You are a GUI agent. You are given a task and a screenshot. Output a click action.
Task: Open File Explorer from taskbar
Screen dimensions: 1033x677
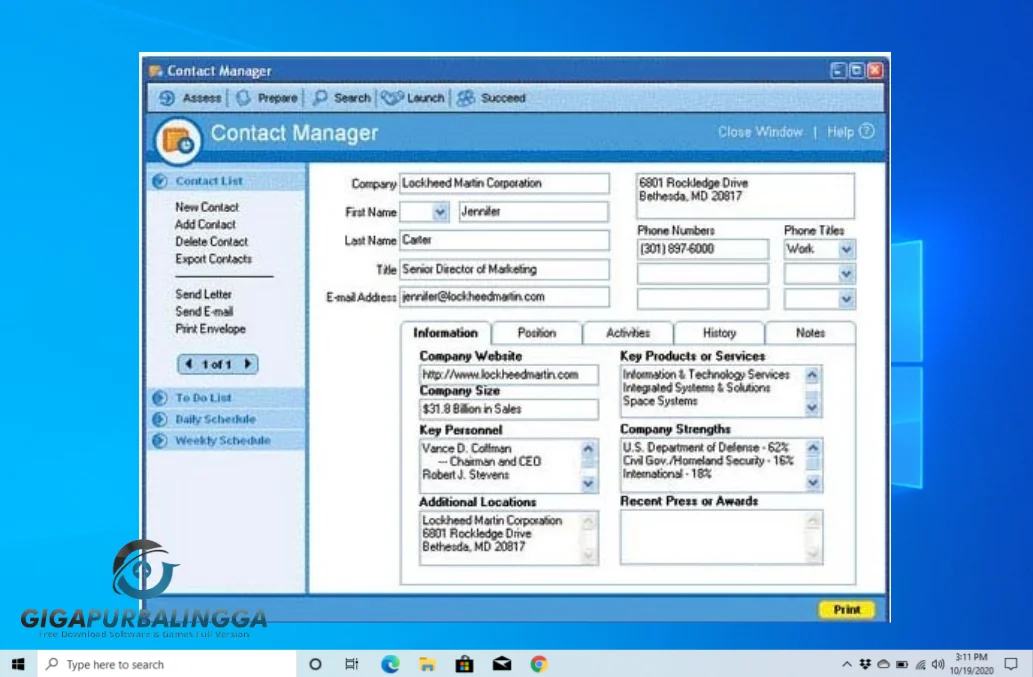pyautogui.click(x=427, y=664)
